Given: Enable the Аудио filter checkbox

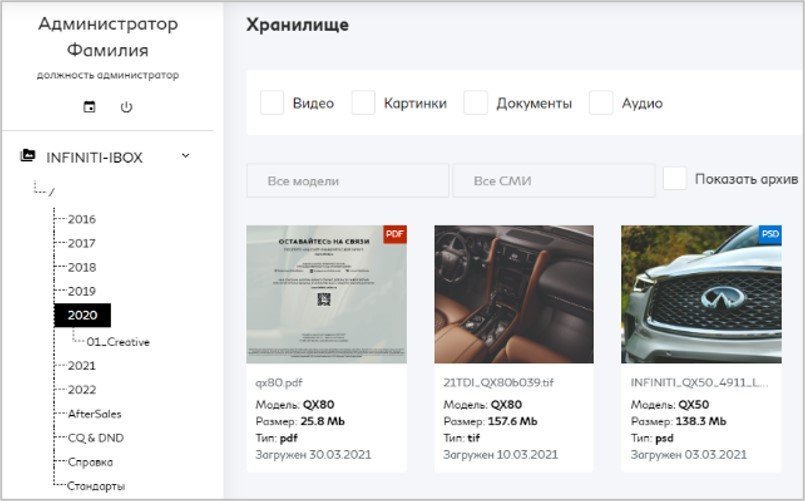Looking at the screenshot, I should tap(601, 103).
